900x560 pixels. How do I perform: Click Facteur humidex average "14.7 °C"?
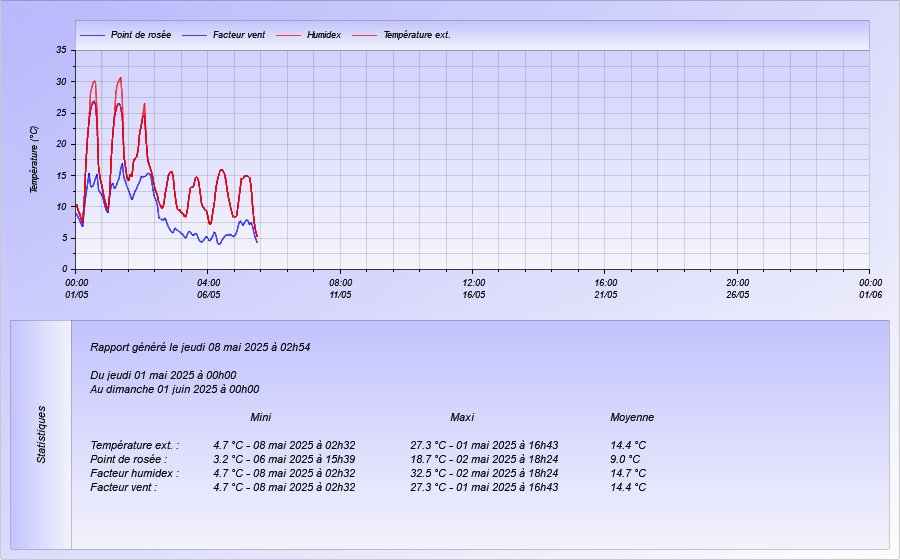click(628, 473)
